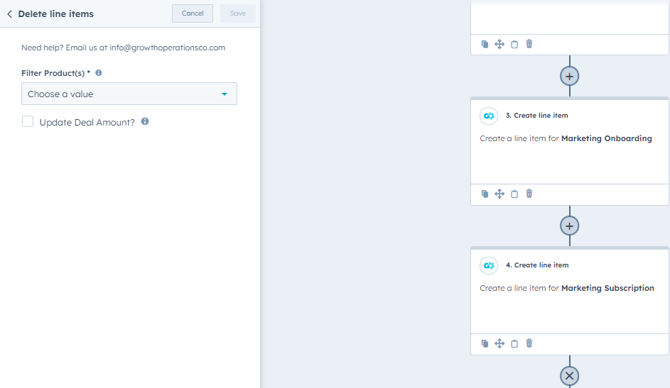Image resolution: width=670 pixels, height=388 pixels.
Task: Click move icon on Marketing Onboarding step
Action: 500,194
